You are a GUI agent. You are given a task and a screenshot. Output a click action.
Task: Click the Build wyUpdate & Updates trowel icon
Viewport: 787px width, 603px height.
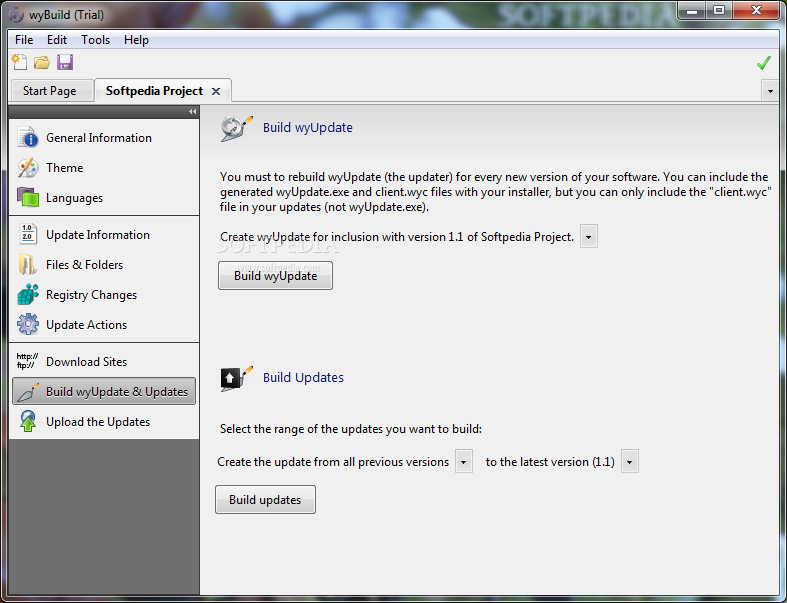pos(28,392)
